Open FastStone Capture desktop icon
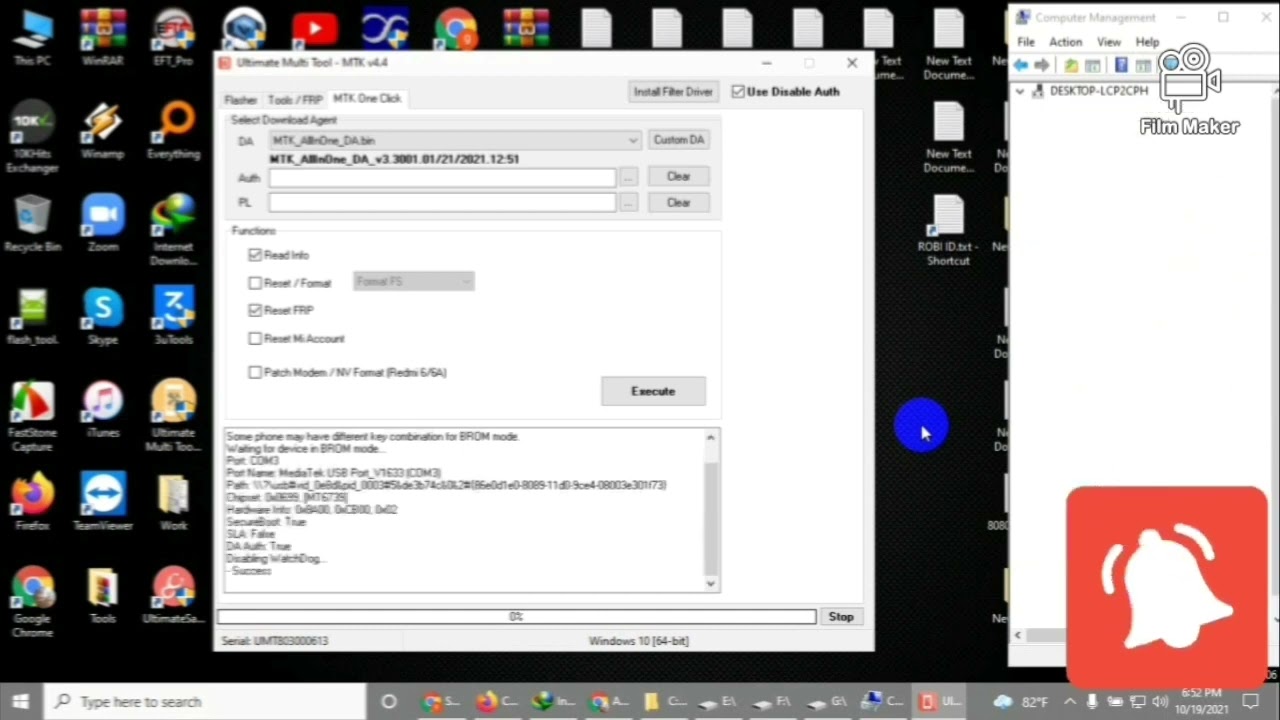 (32, 416)
